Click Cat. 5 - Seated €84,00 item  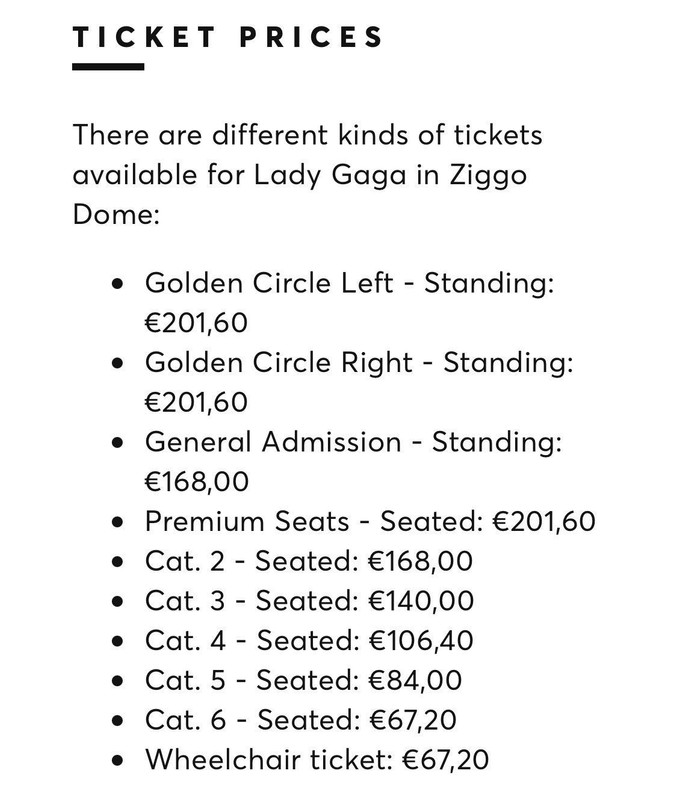[304, 681]
